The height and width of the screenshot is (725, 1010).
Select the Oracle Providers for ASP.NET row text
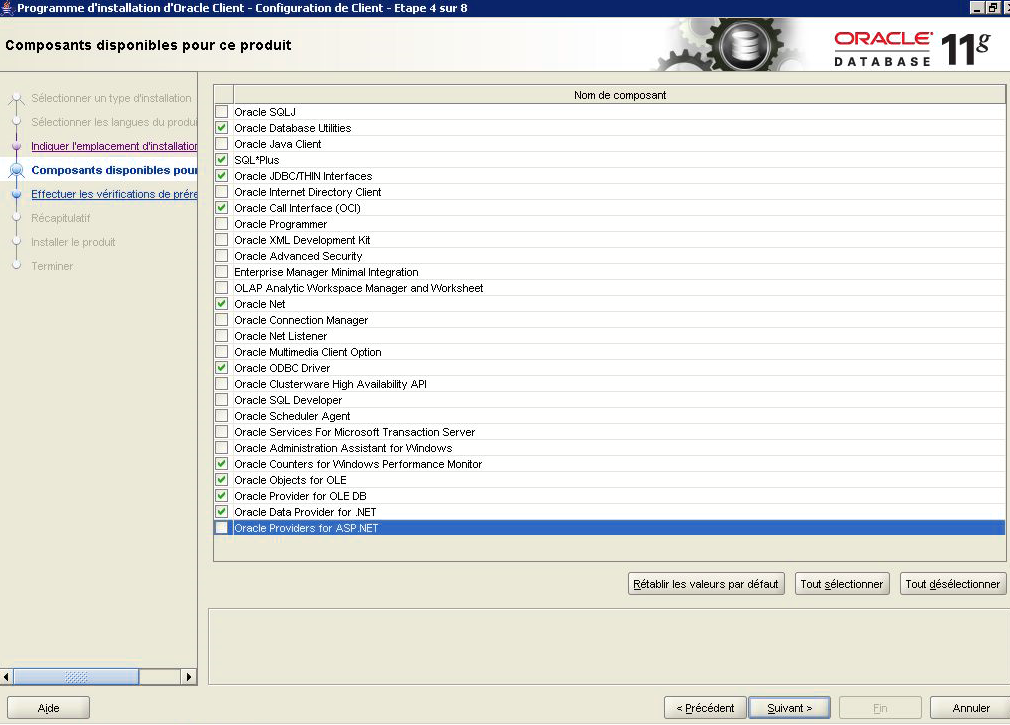tap(306, 528)
